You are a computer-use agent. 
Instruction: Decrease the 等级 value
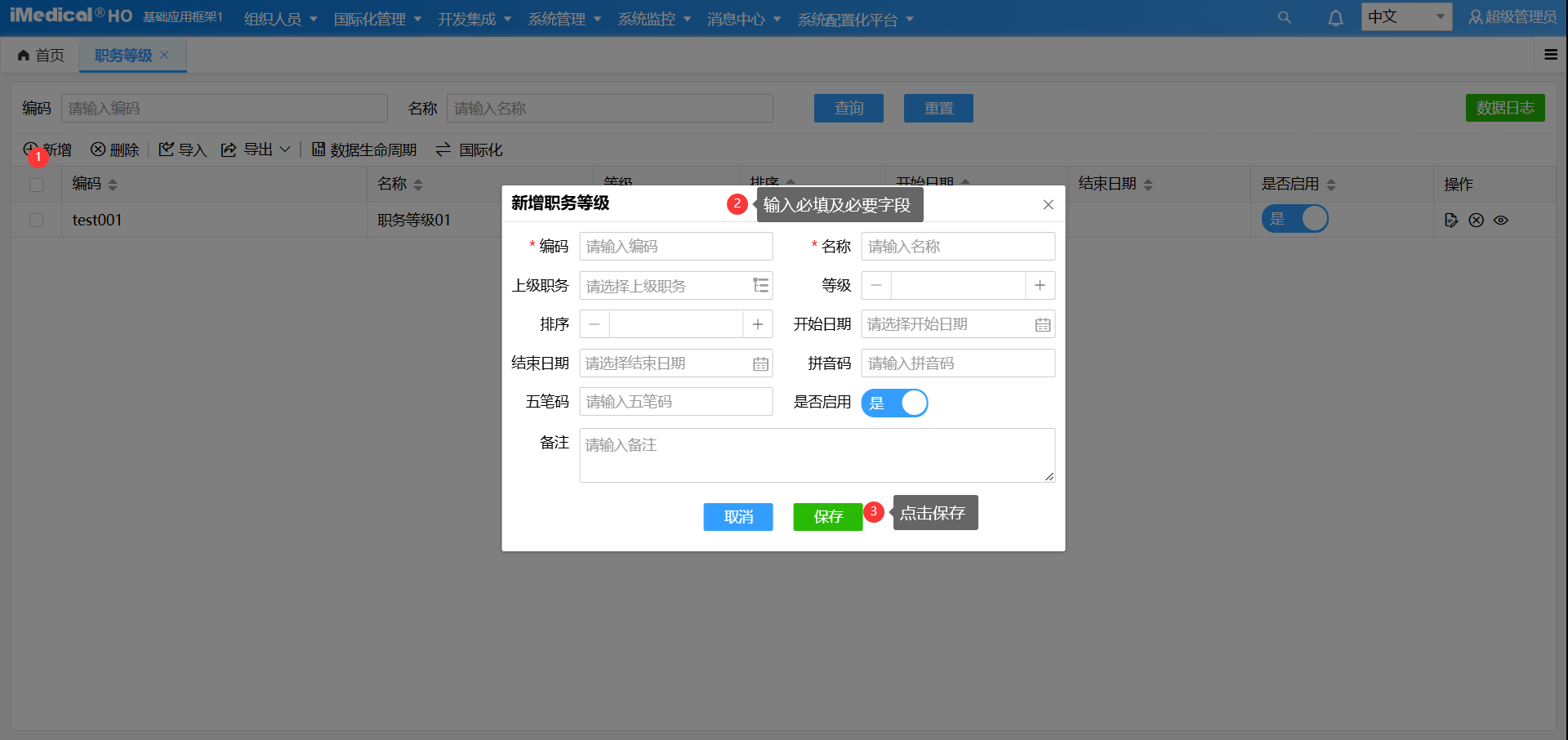(x=876, y=285)
